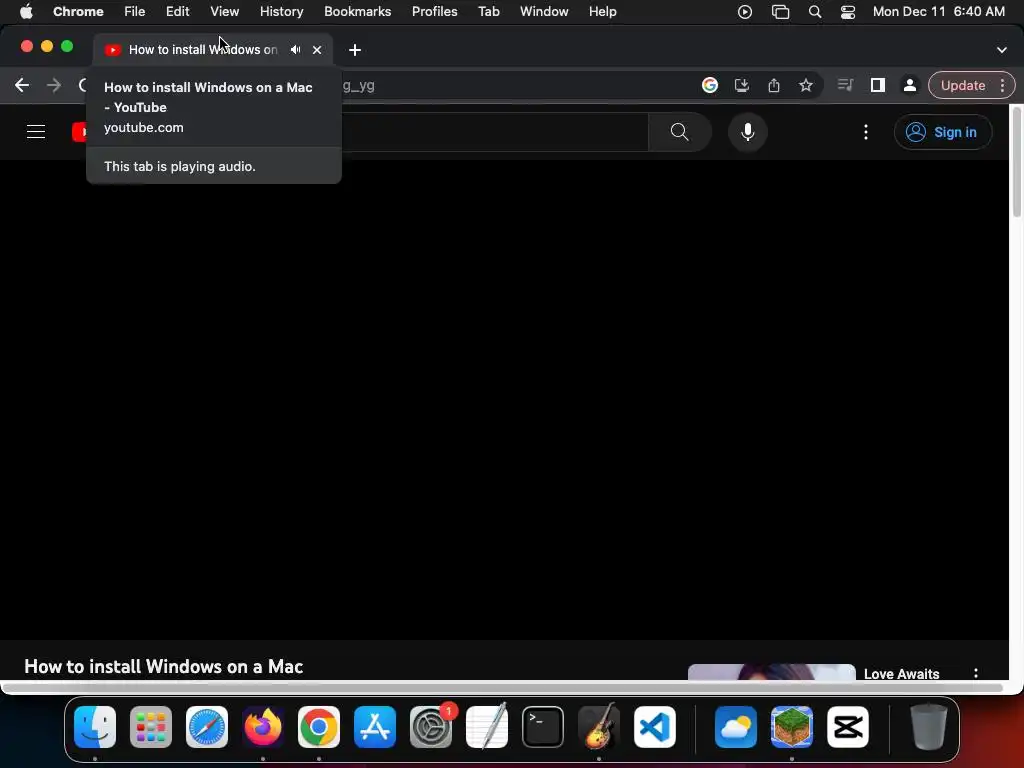Open GarageBand from the Dock

pos(599,727)
